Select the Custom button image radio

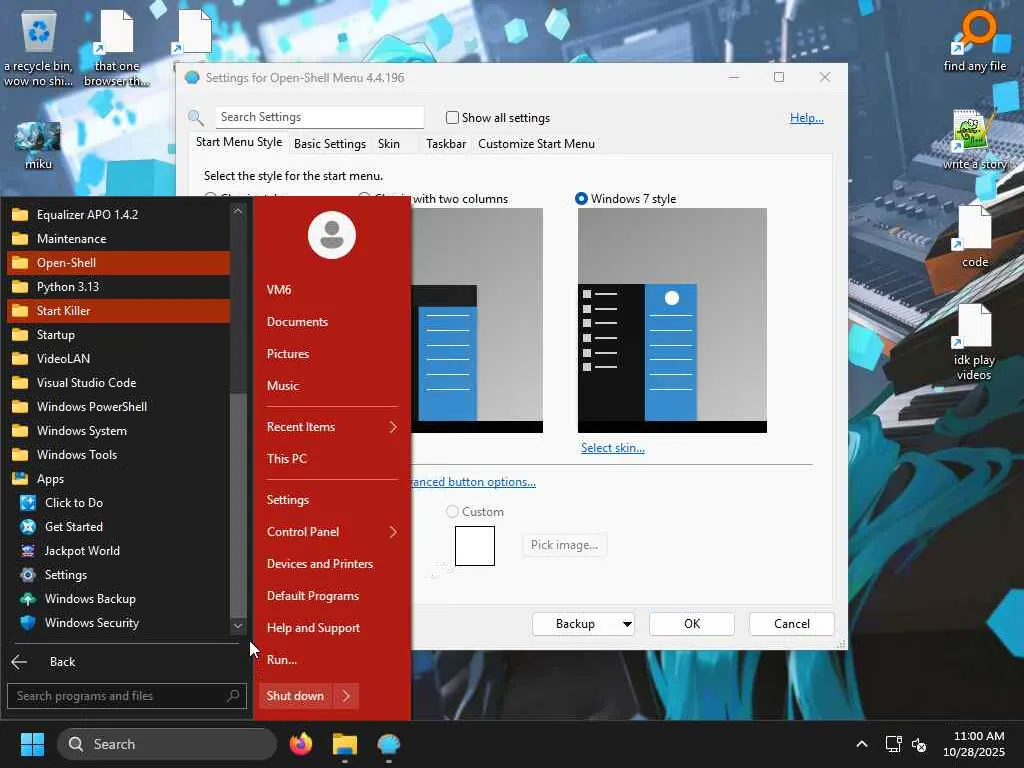(x=452, y=511)
